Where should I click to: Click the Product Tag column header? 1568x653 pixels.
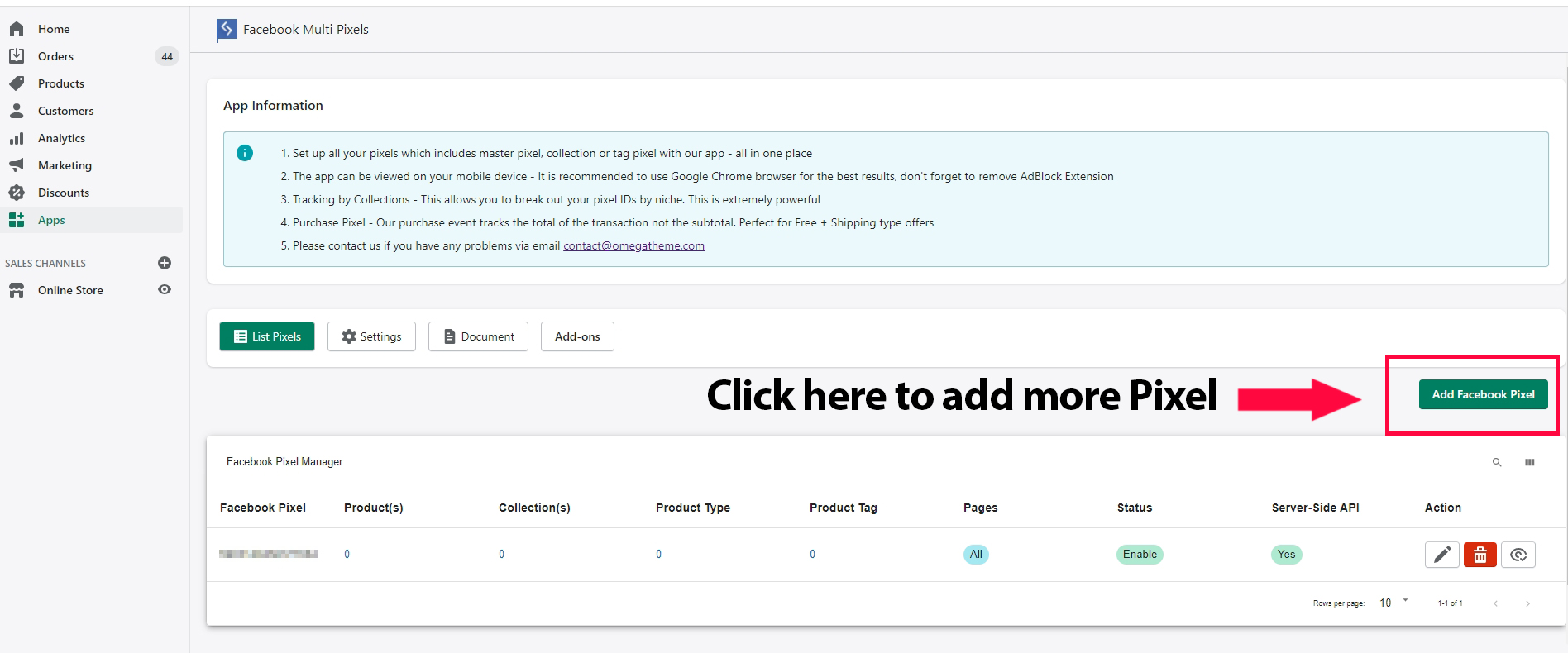(844, 508)
